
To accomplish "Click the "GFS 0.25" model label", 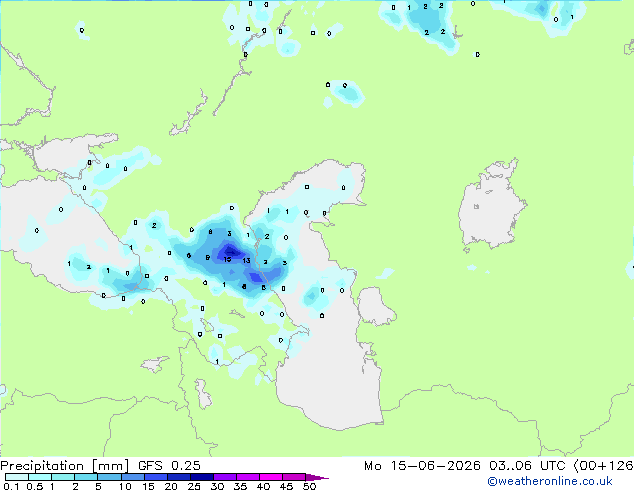I will (x=169, y=466).
